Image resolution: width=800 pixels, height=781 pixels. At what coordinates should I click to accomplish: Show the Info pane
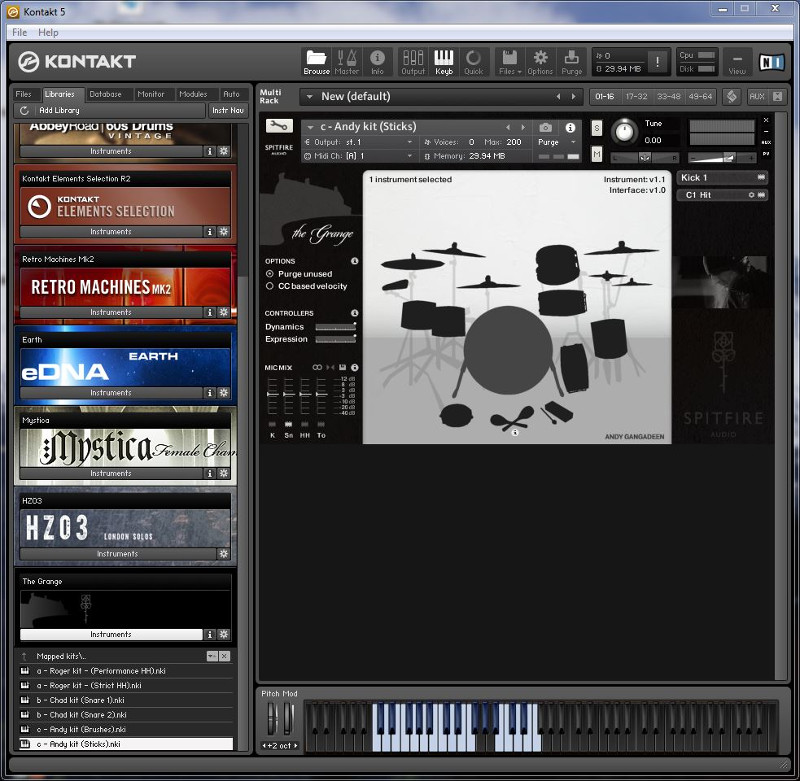(x=378, y=62)
